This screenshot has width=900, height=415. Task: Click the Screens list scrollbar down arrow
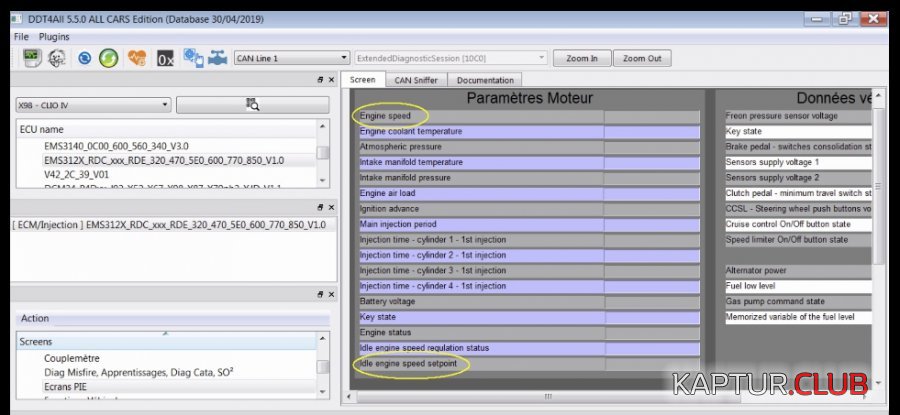tap(323, 392)
